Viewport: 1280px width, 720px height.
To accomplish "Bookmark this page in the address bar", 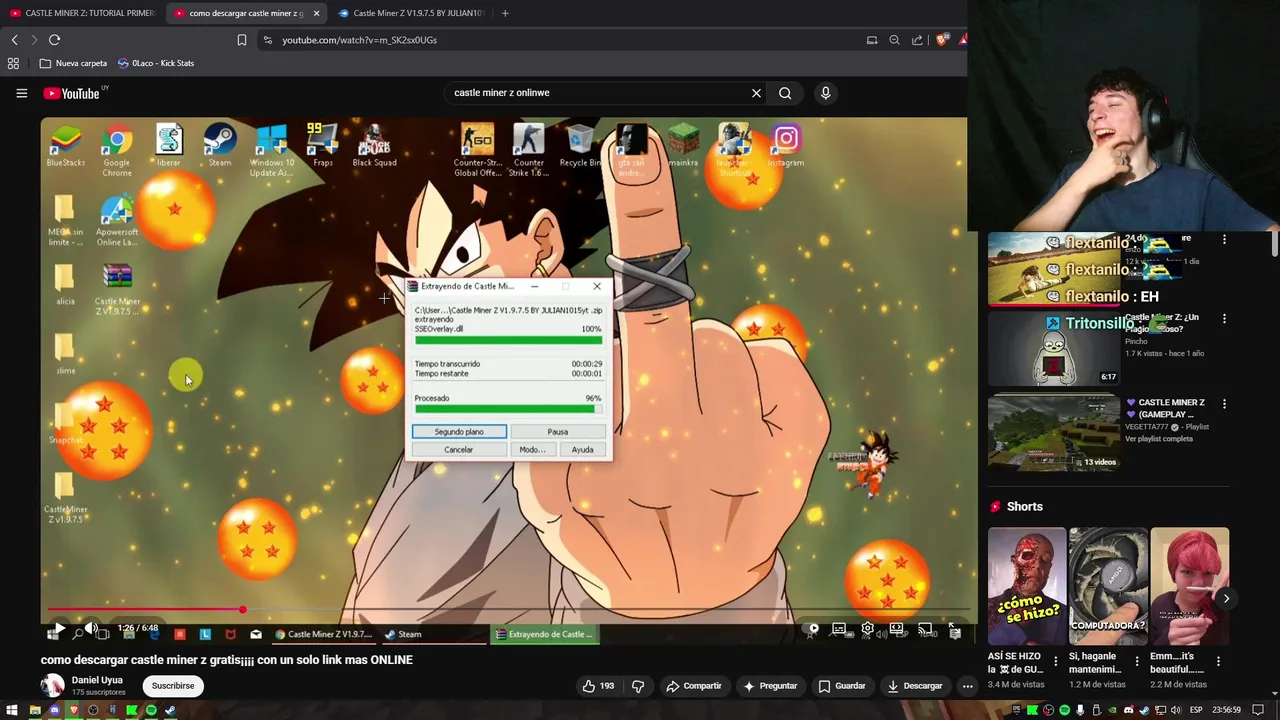I will 241,40.
